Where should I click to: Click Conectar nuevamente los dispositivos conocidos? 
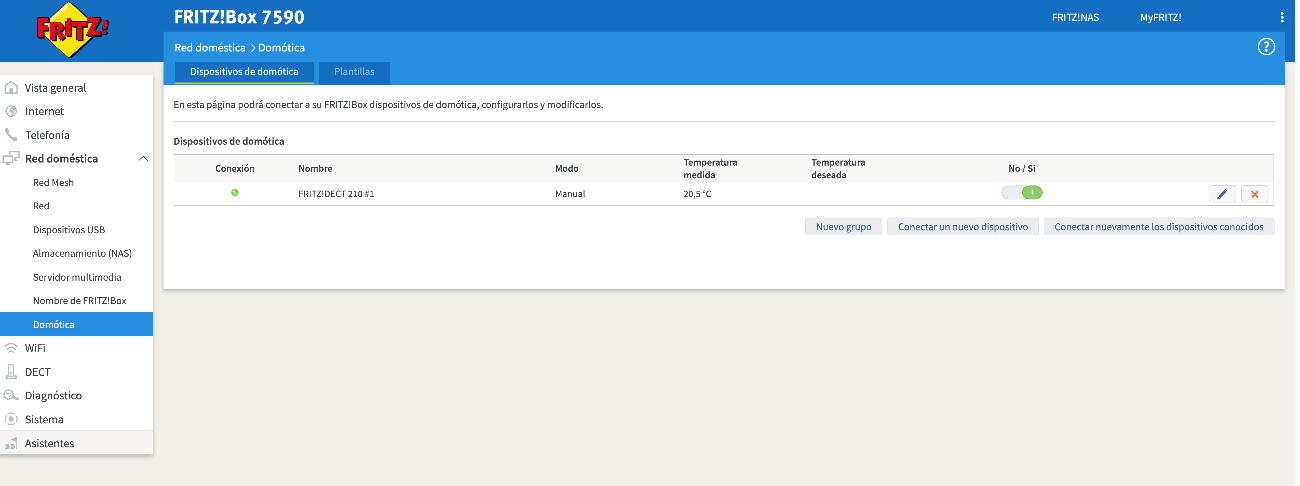[1159, 227]
